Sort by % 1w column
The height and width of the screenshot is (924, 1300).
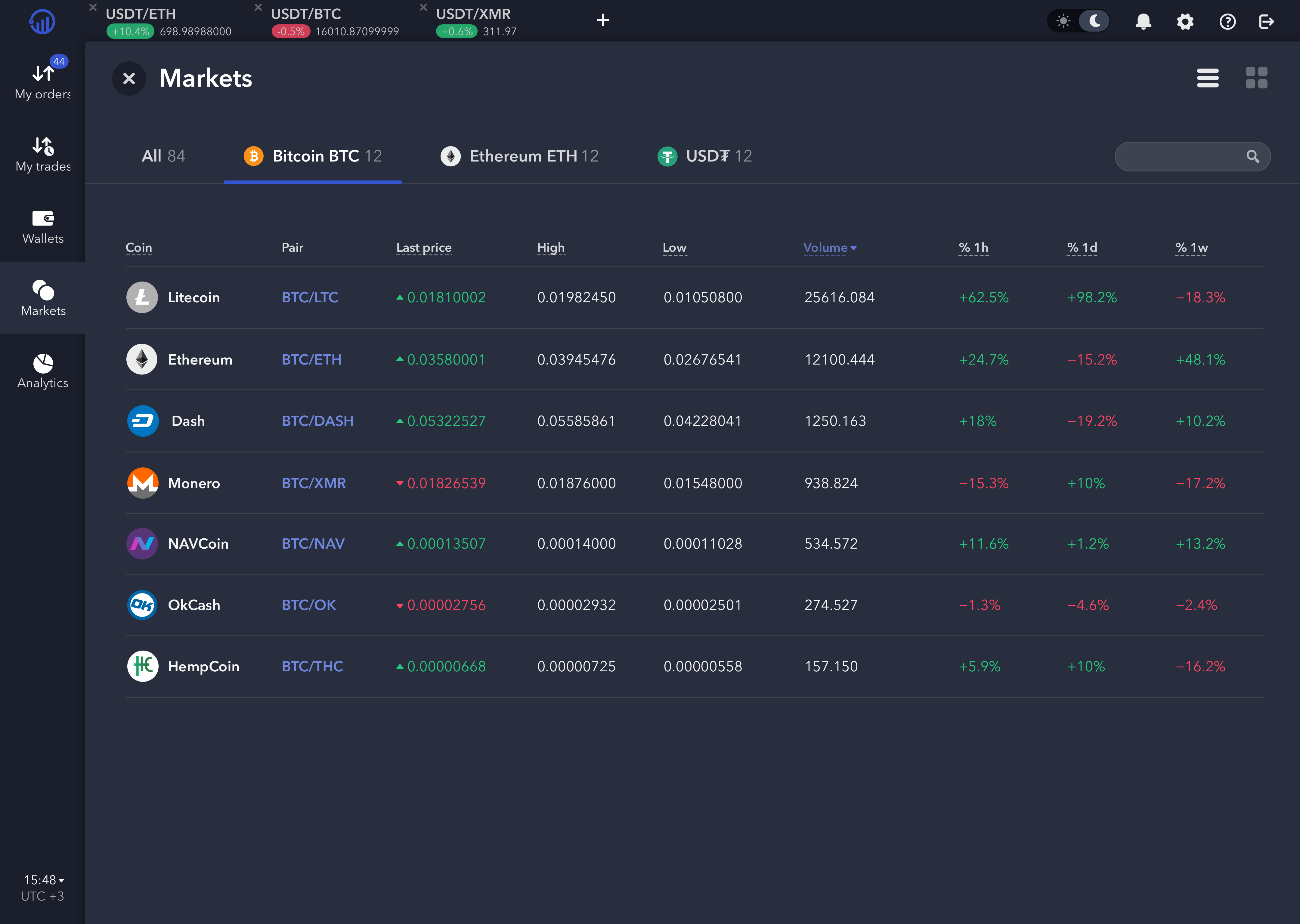pos(1191,248)
